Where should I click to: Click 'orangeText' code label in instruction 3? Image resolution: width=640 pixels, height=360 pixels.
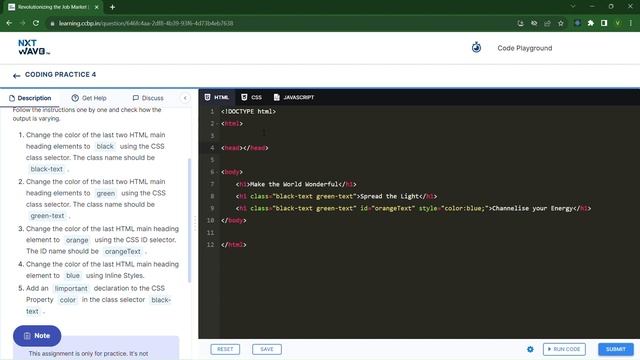tap(122, 251)
